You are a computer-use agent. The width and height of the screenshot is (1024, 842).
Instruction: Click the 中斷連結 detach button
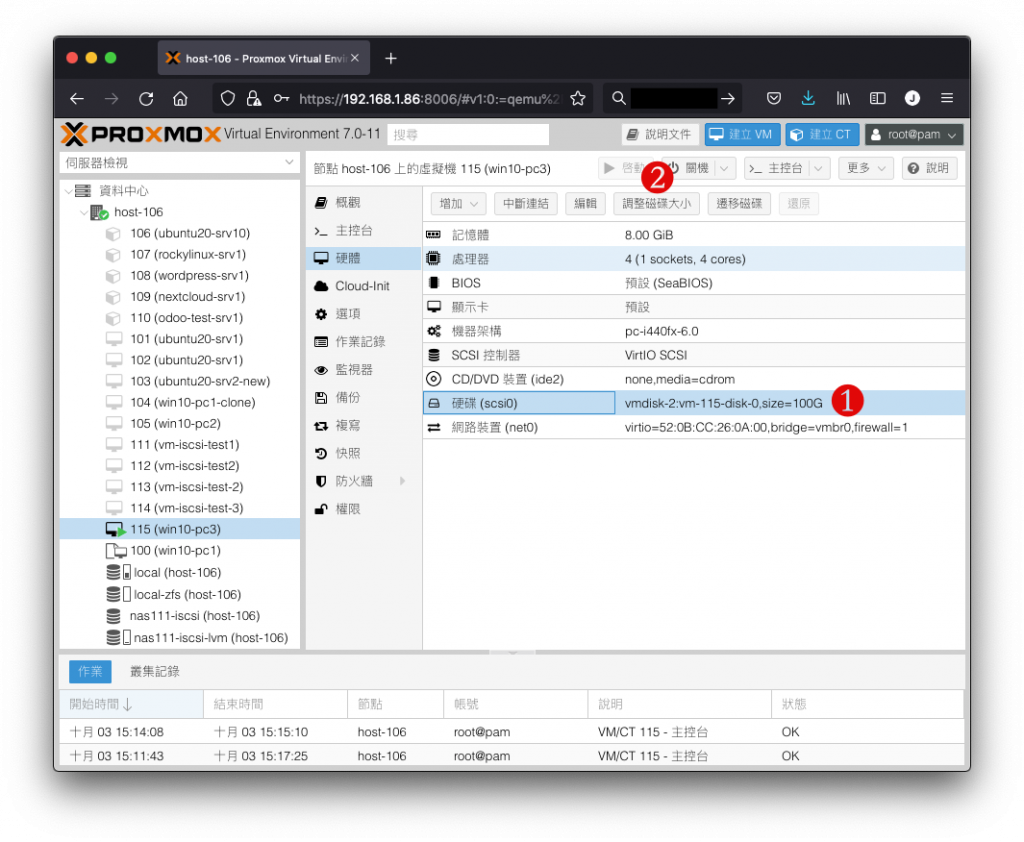click(x=526, y=204)
